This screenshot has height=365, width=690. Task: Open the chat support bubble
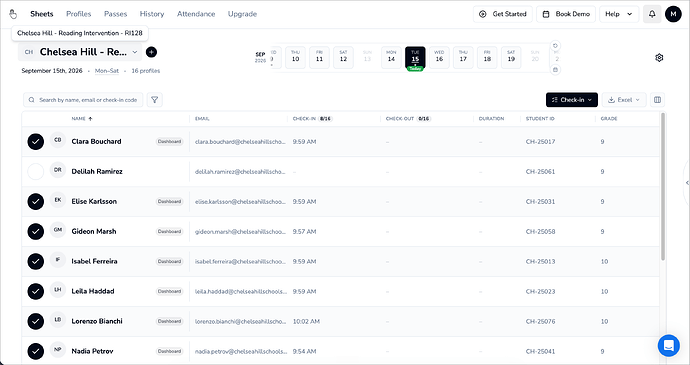pos(668,345)
